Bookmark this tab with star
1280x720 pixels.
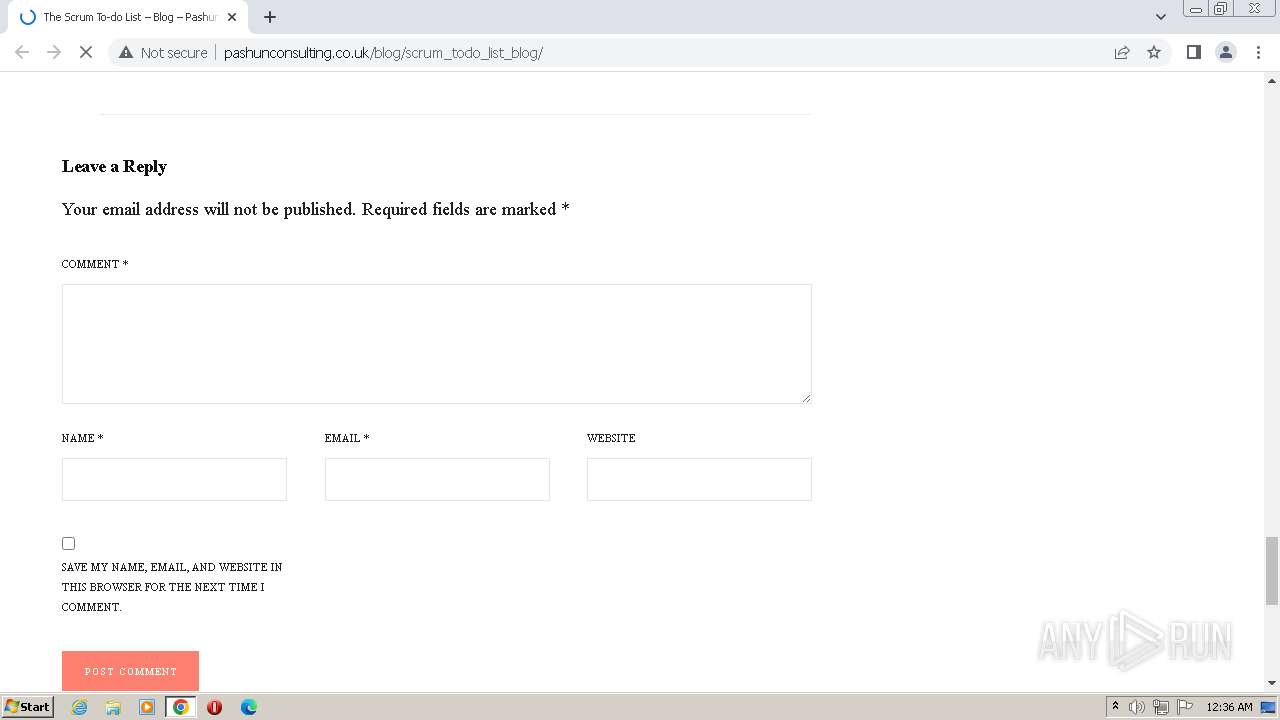tap(1154, 52)
